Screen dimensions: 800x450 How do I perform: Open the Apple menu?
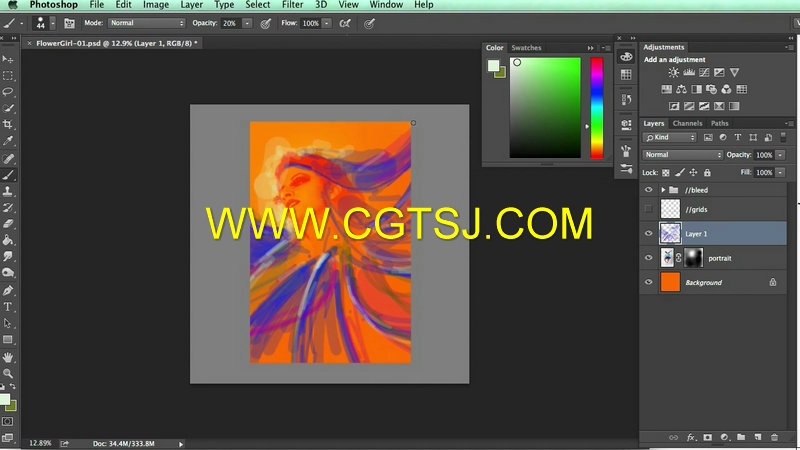tap(13, 5)
